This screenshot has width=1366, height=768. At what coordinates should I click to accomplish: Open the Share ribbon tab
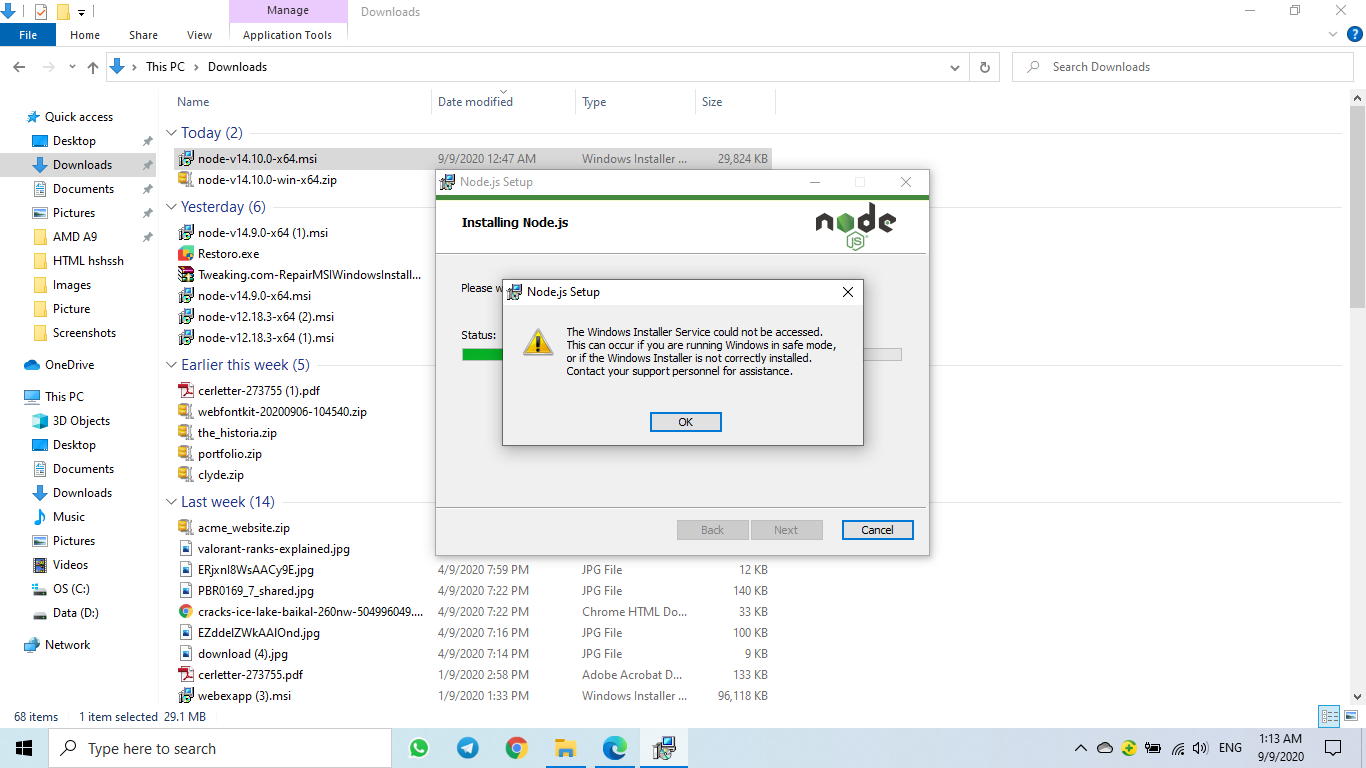pyautogui.click(x=143, y=35)
